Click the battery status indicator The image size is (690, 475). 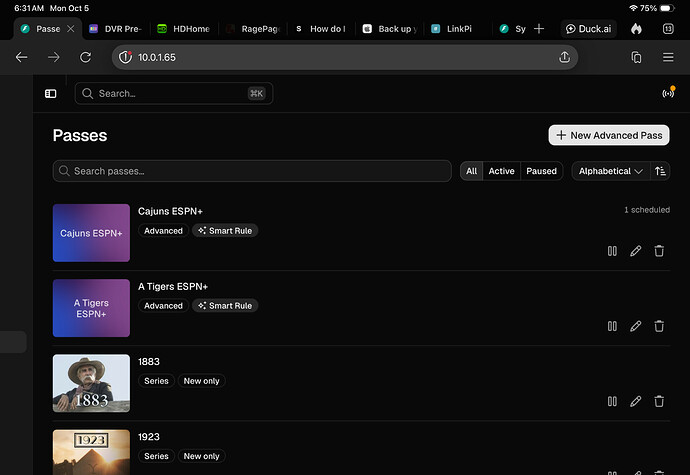pyautogui.click(x=667, y=8)
